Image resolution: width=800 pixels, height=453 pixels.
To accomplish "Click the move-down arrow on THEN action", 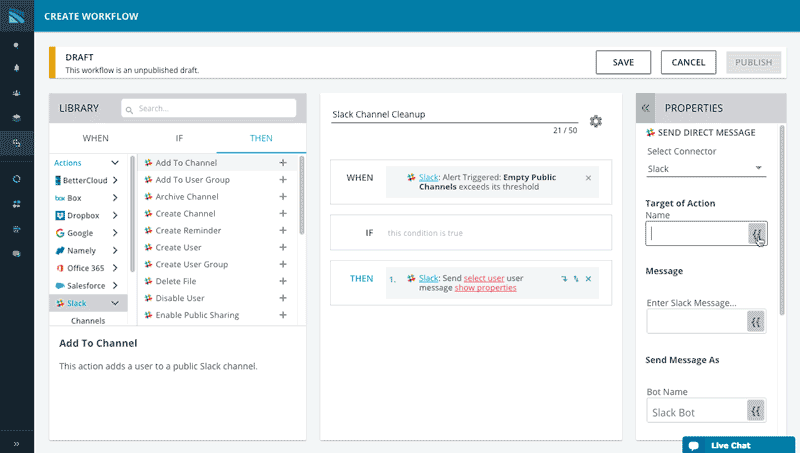I will click(564, 279).
